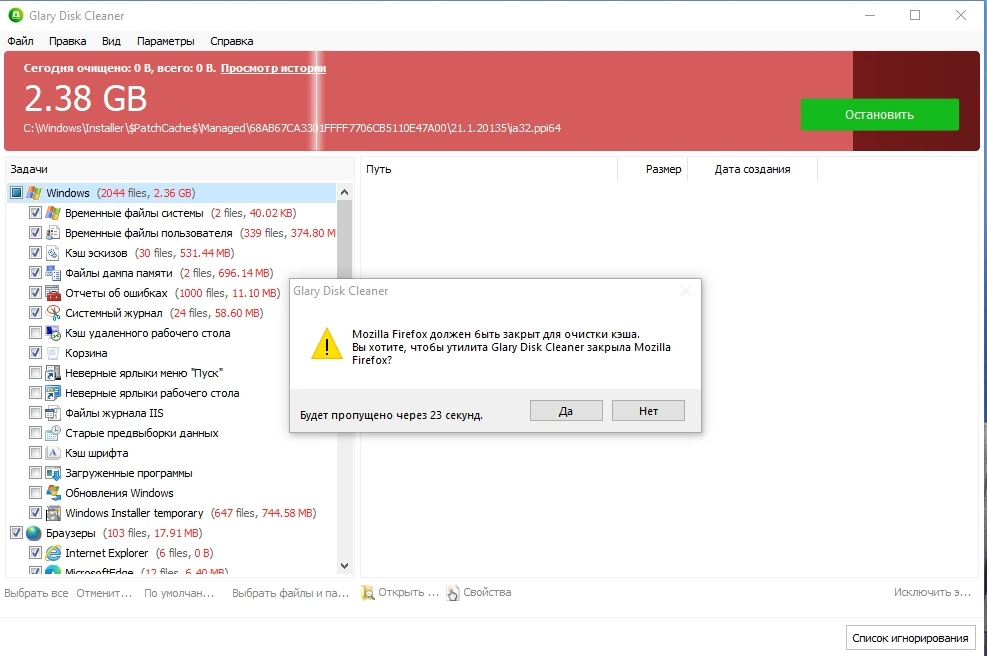Click the Windows Installer temporary icon
The image size is (987, 656).
(x=54, y=513)
